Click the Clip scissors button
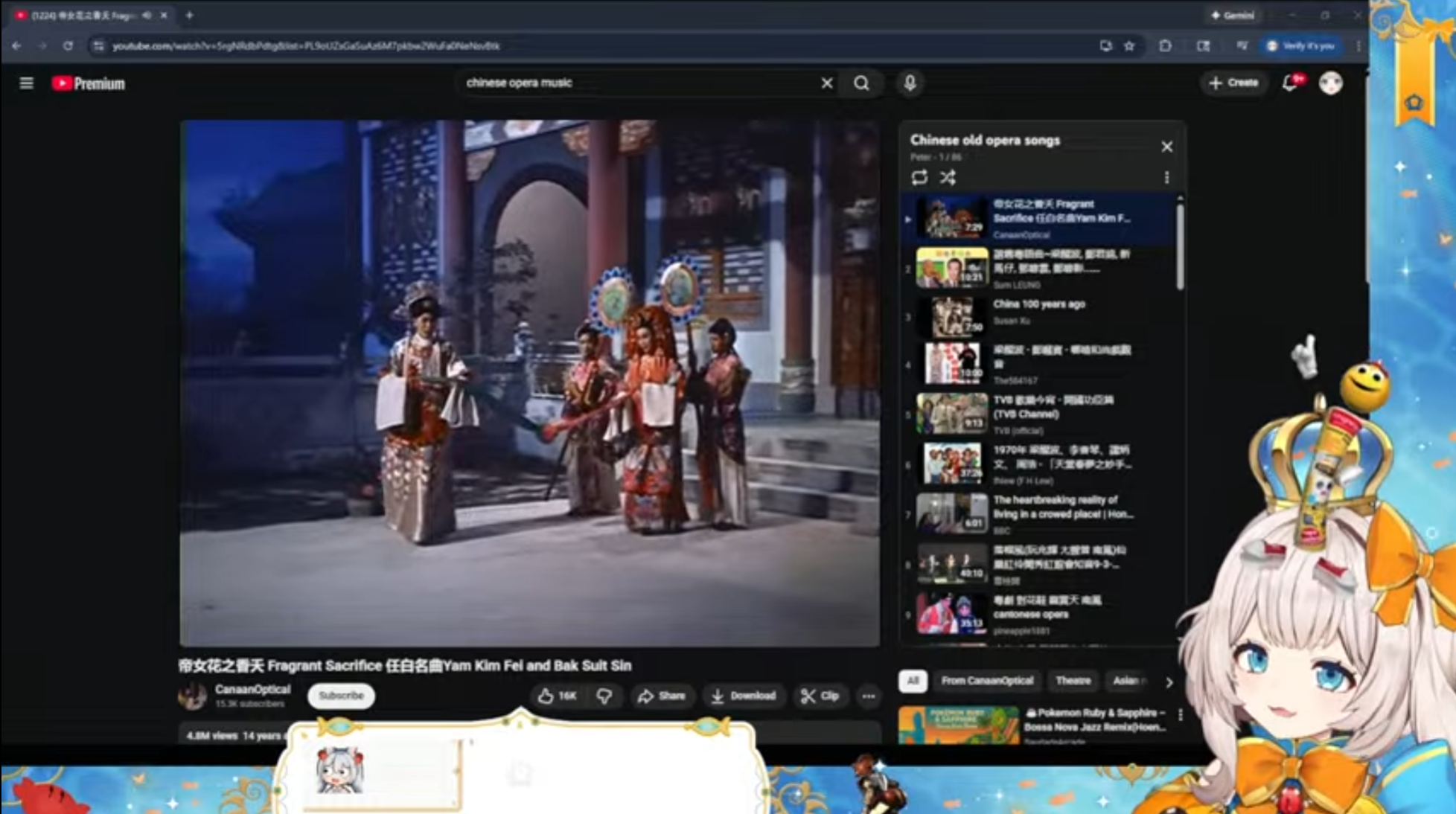The height and width of the screenshot is (814, 1456). 820,696
